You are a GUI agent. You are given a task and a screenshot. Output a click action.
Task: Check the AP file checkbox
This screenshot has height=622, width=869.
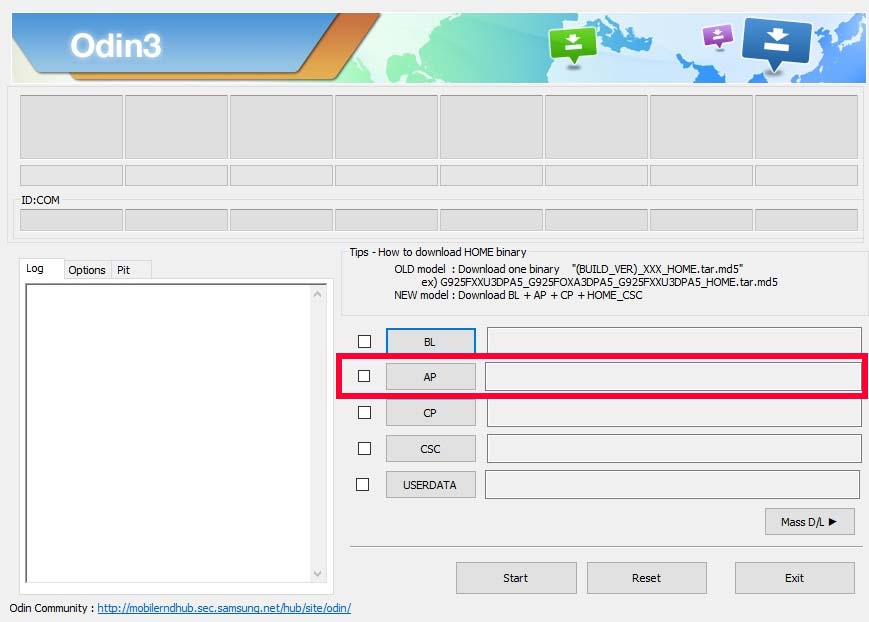coord(364,376)
